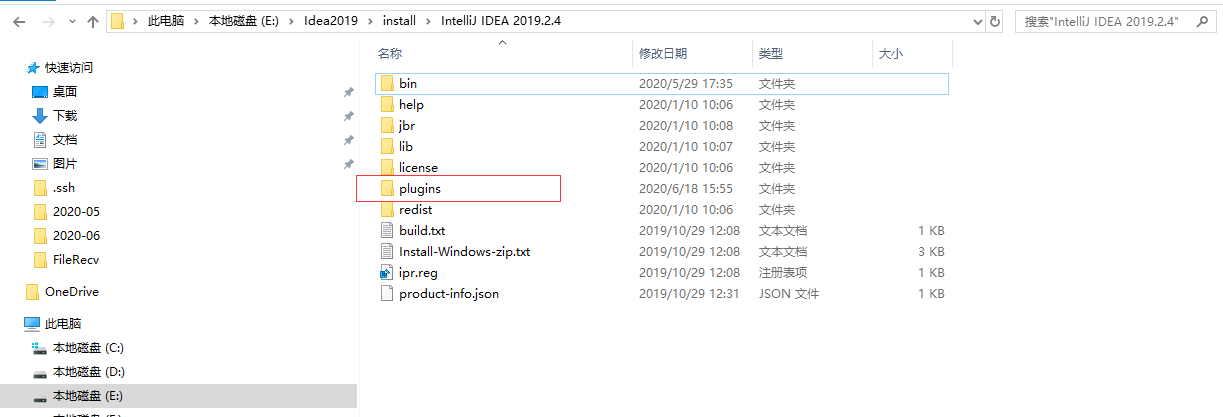
Task: Click the product-info.json file name
Action: pos(449,293)
